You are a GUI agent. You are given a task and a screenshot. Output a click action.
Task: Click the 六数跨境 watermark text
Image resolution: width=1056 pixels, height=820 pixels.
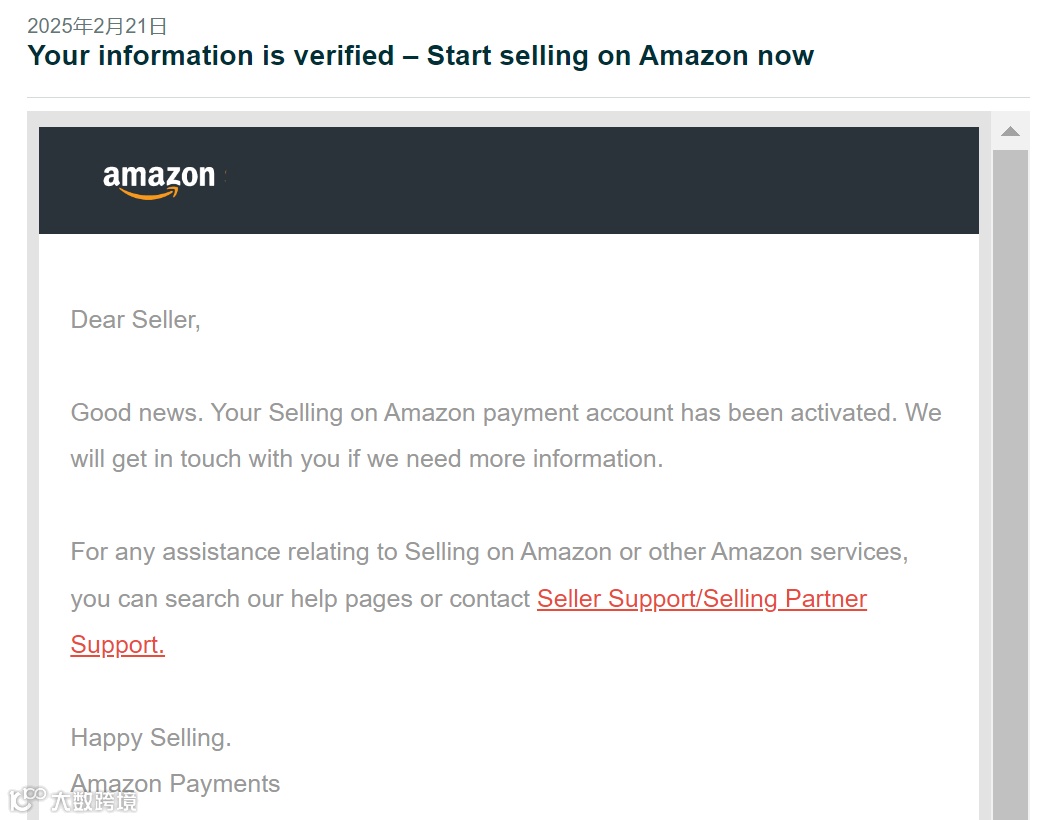94,800
